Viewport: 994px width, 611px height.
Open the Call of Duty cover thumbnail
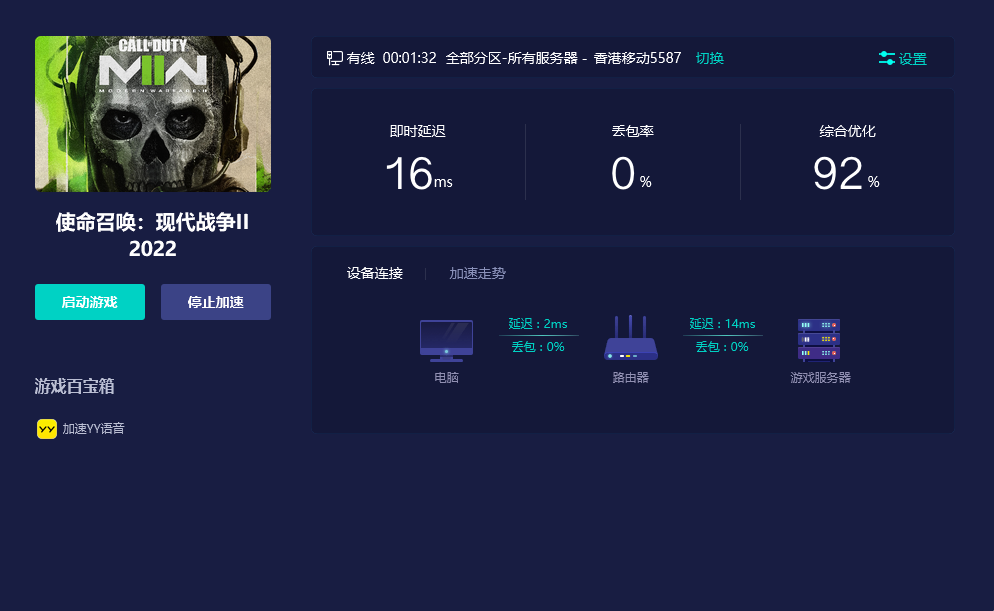153,114
